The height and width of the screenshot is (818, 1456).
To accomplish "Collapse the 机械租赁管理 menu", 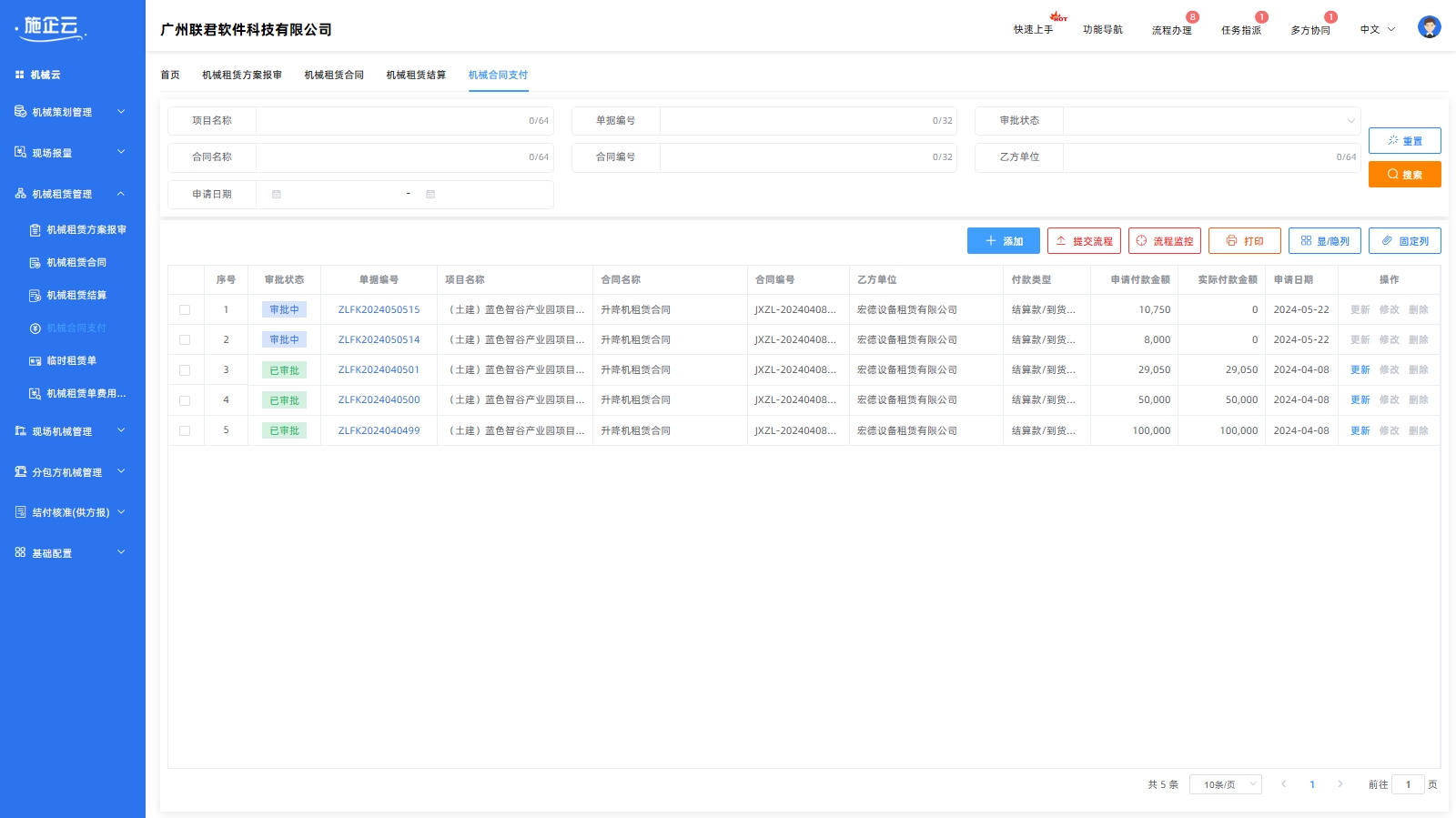I will click(121, 193).
